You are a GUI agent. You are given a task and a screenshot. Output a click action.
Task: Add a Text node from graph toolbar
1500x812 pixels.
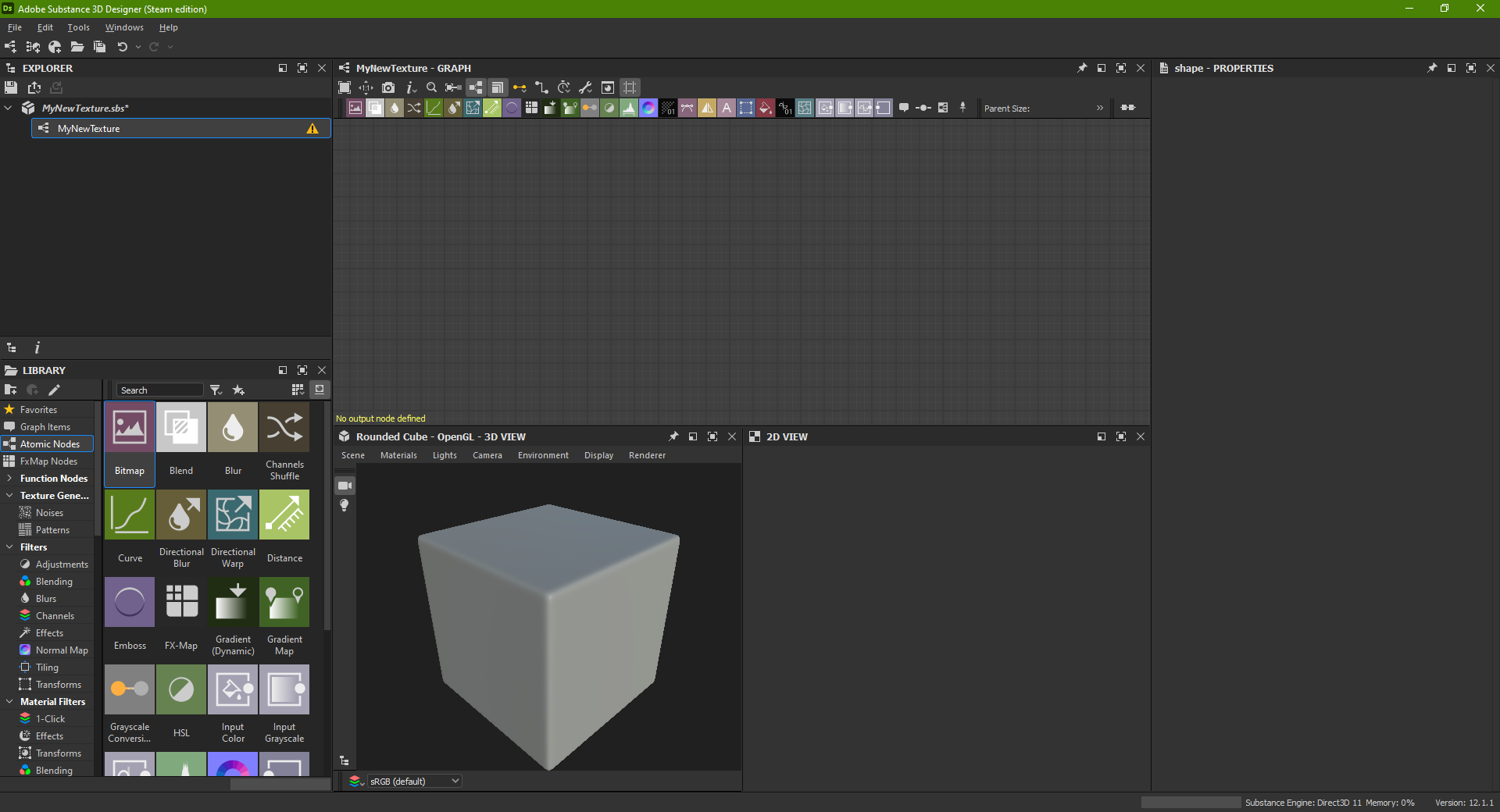727,108
